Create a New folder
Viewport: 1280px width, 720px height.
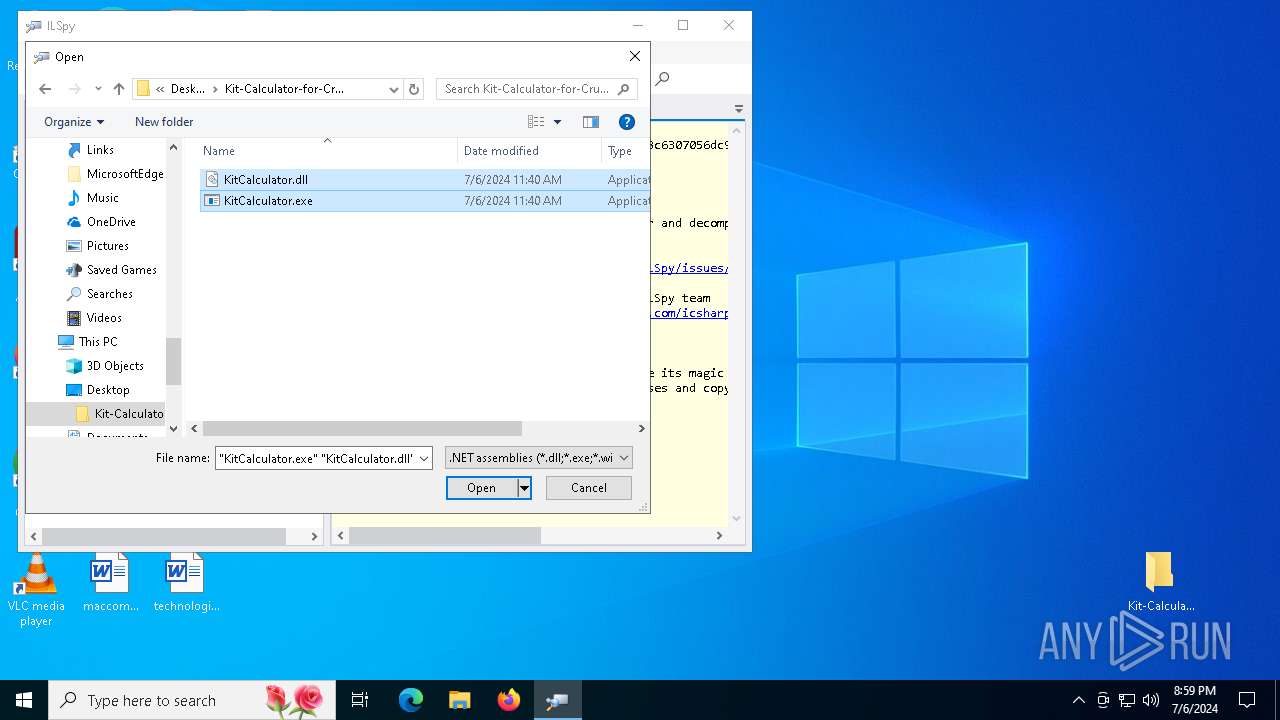point(164,122)
